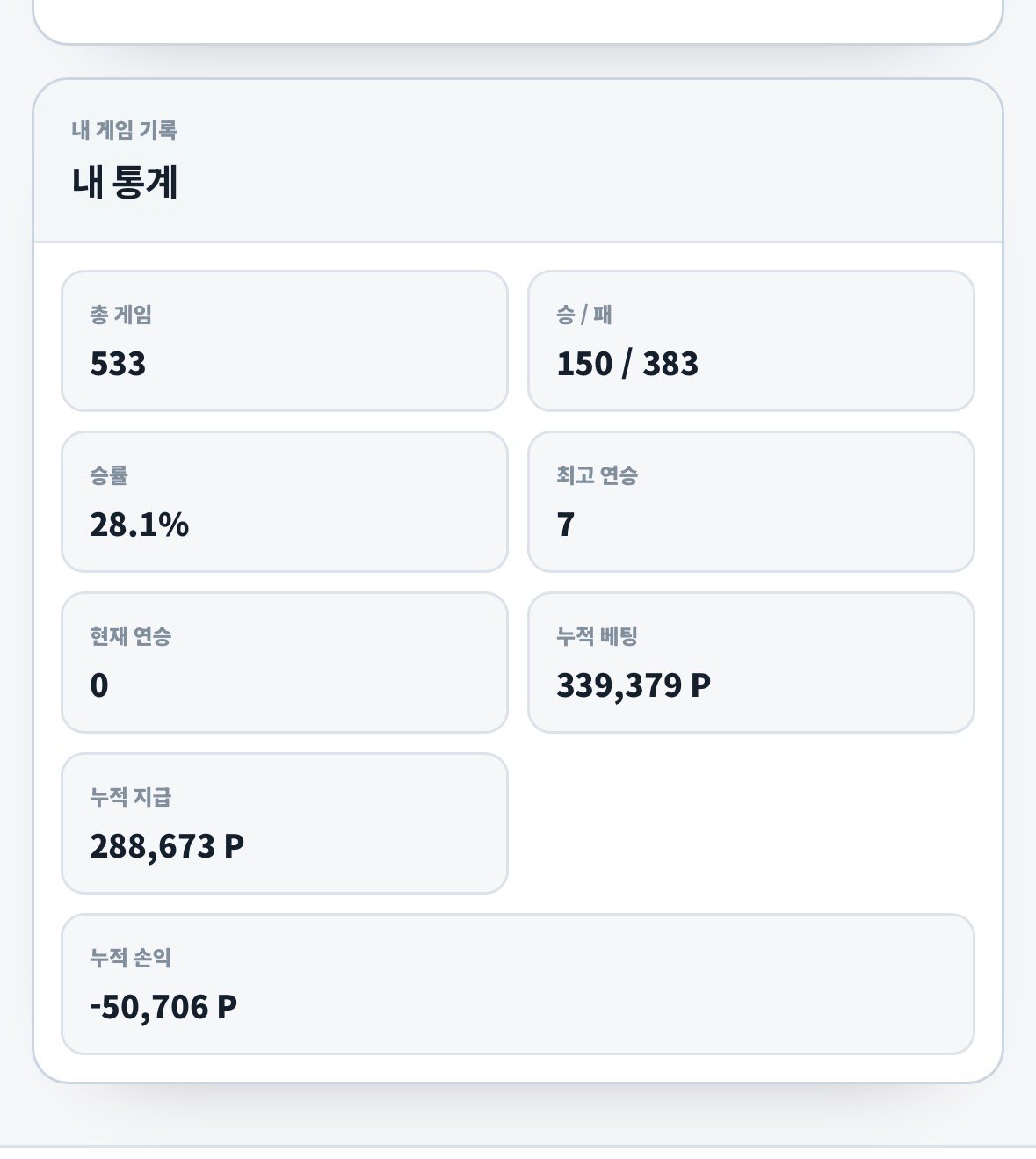Viewport: 1036px width, 1159px height.
Task: Click the current streak value 0
Action: point(99,685)
